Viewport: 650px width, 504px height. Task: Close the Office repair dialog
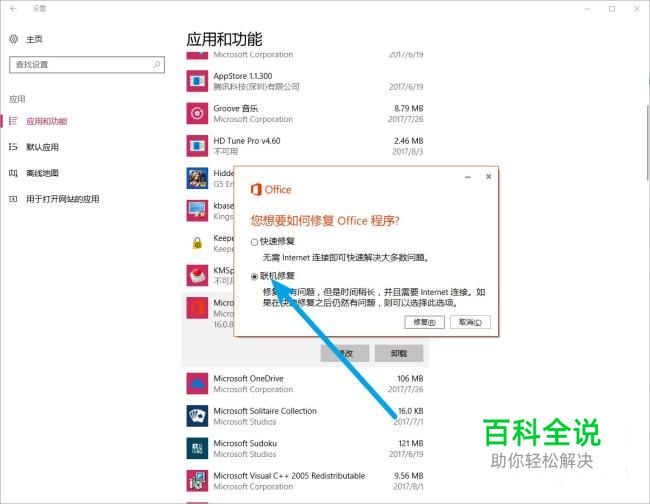[488, 177]
